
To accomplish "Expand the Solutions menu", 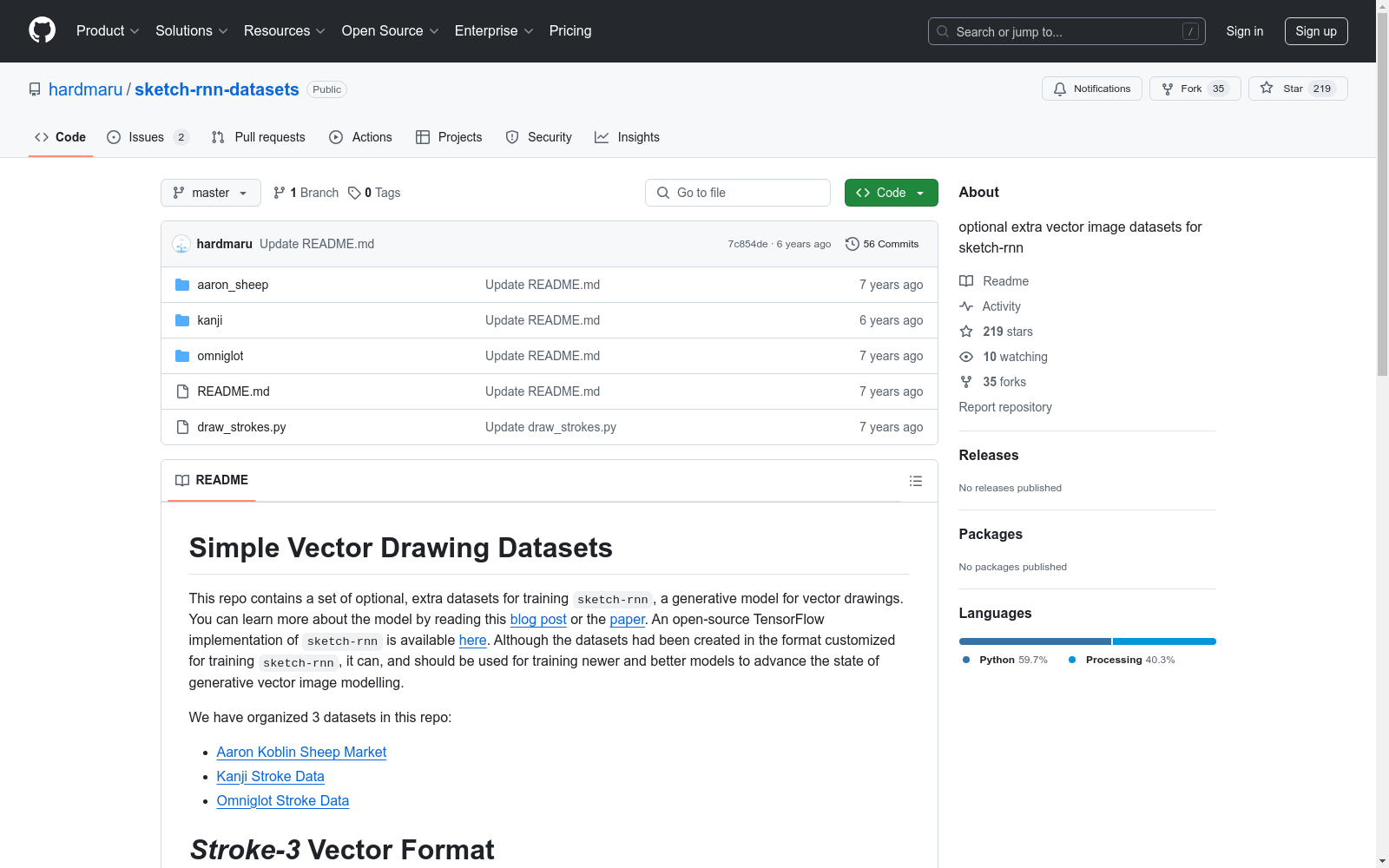I will pyautogui.click(x=192, y=30).
